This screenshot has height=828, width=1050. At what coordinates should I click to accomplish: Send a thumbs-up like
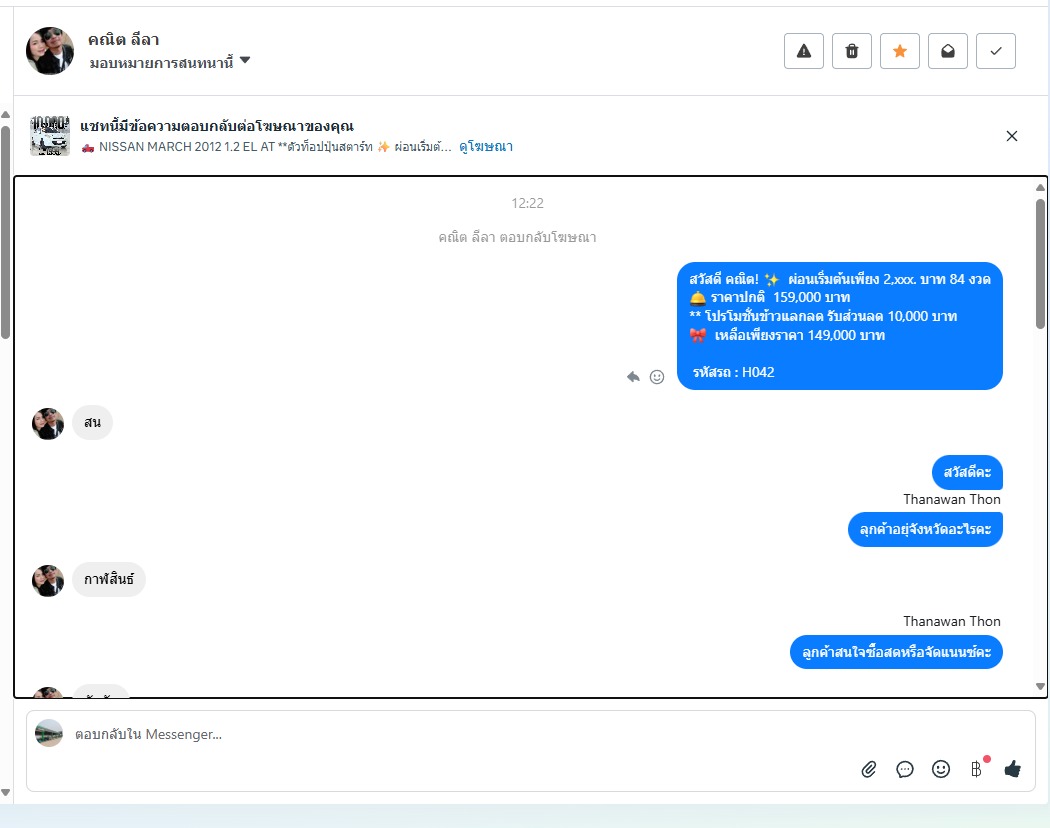[x=1012, y=768]
